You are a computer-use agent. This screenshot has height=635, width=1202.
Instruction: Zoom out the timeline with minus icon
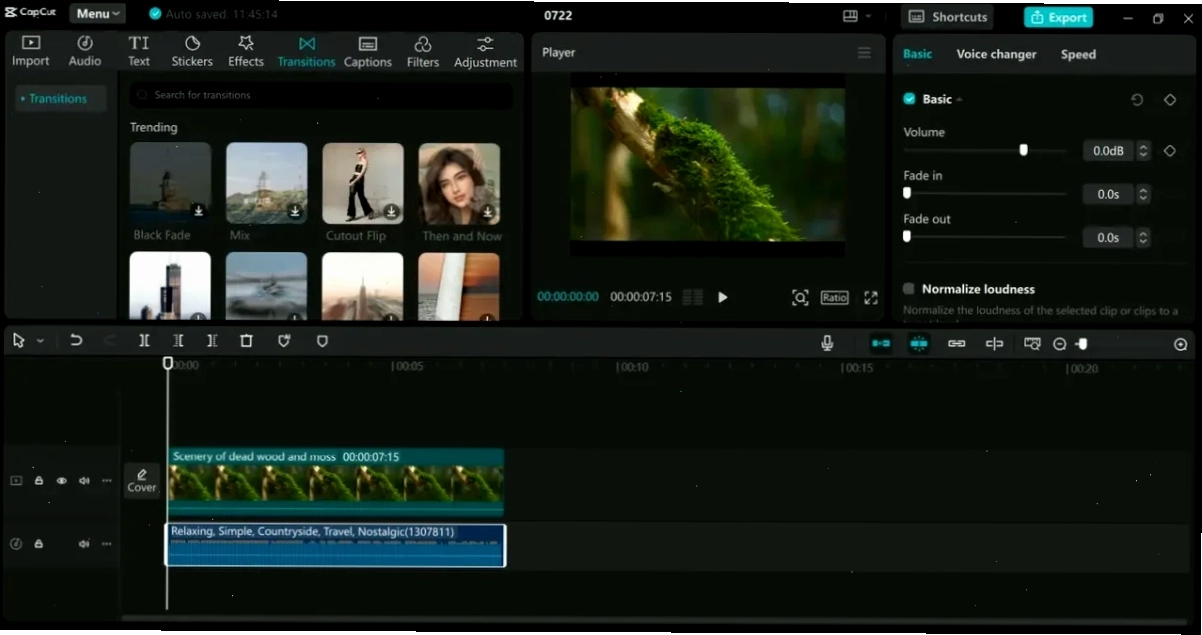click(1060, 344)
